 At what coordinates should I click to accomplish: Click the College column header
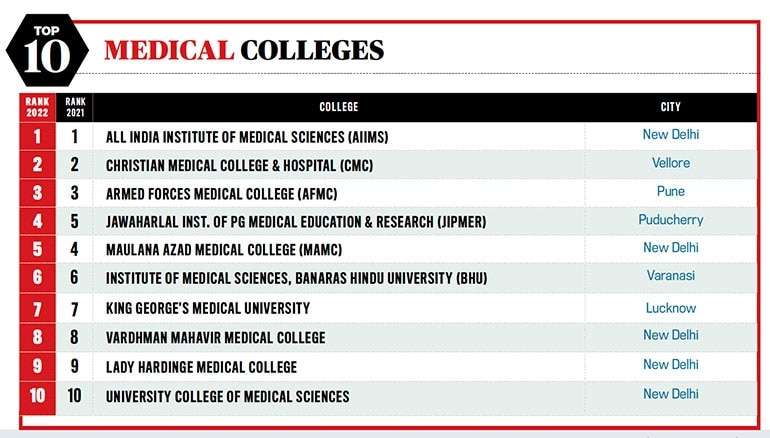click(x=338, y=107)
